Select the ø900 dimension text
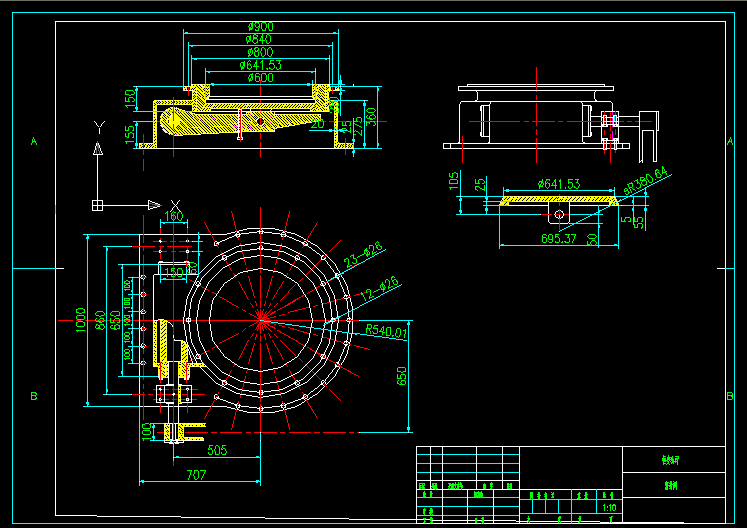The height and width of the screenshot is (528, 747). pos(260,27)
